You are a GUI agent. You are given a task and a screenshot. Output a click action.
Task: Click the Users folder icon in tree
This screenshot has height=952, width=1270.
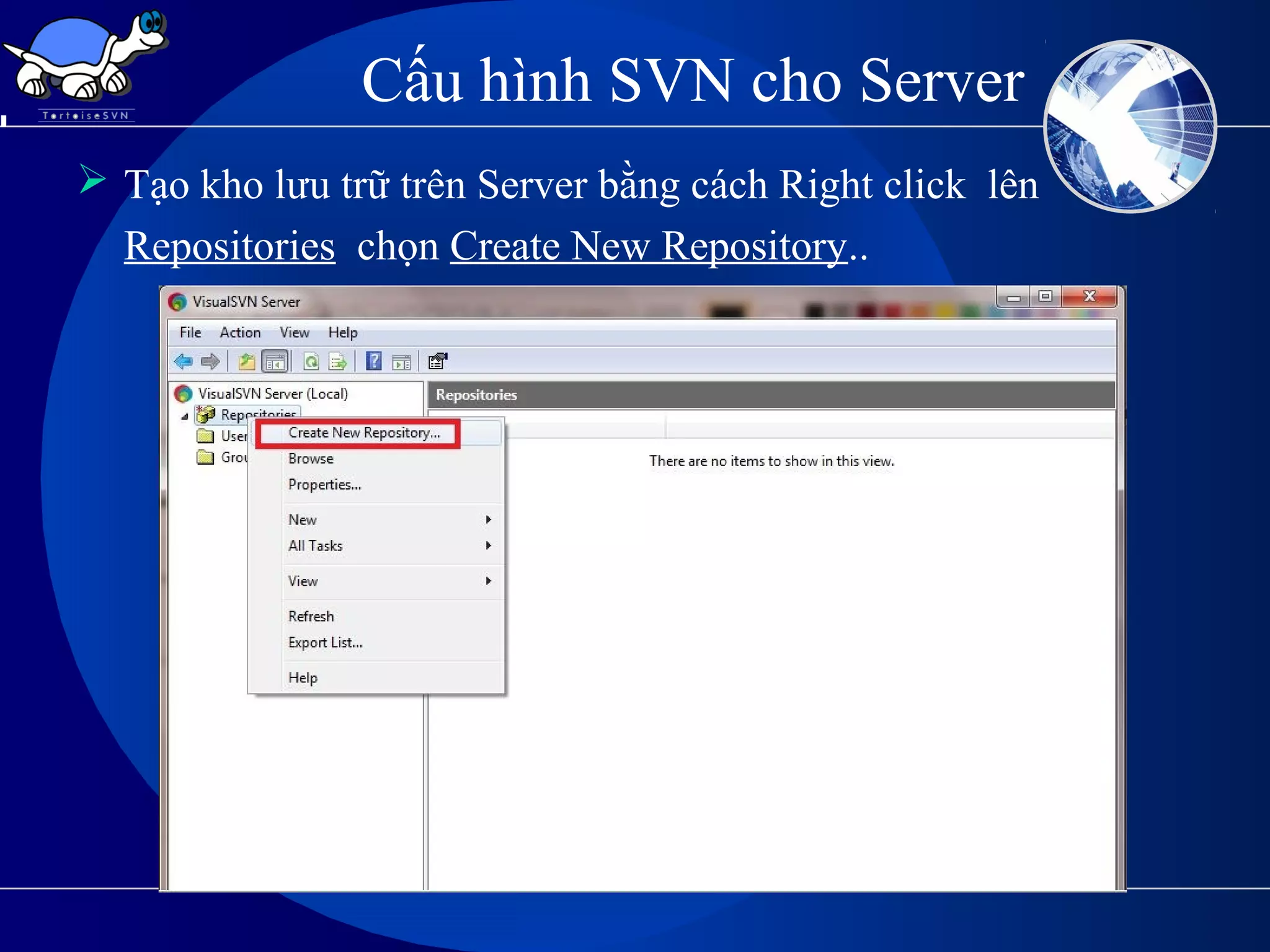(205, 436)
